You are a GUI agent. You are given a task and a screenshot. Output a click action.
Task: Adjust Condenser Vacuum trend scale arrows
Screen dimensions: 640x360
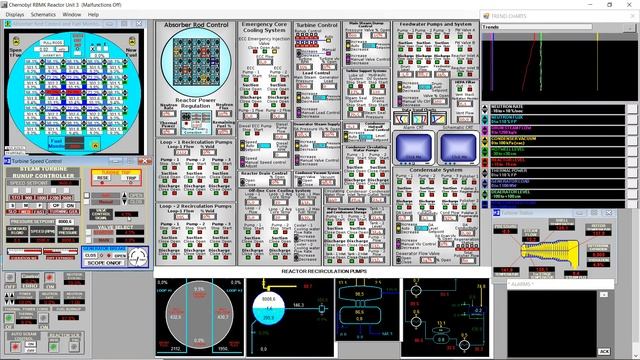(485, 141)
